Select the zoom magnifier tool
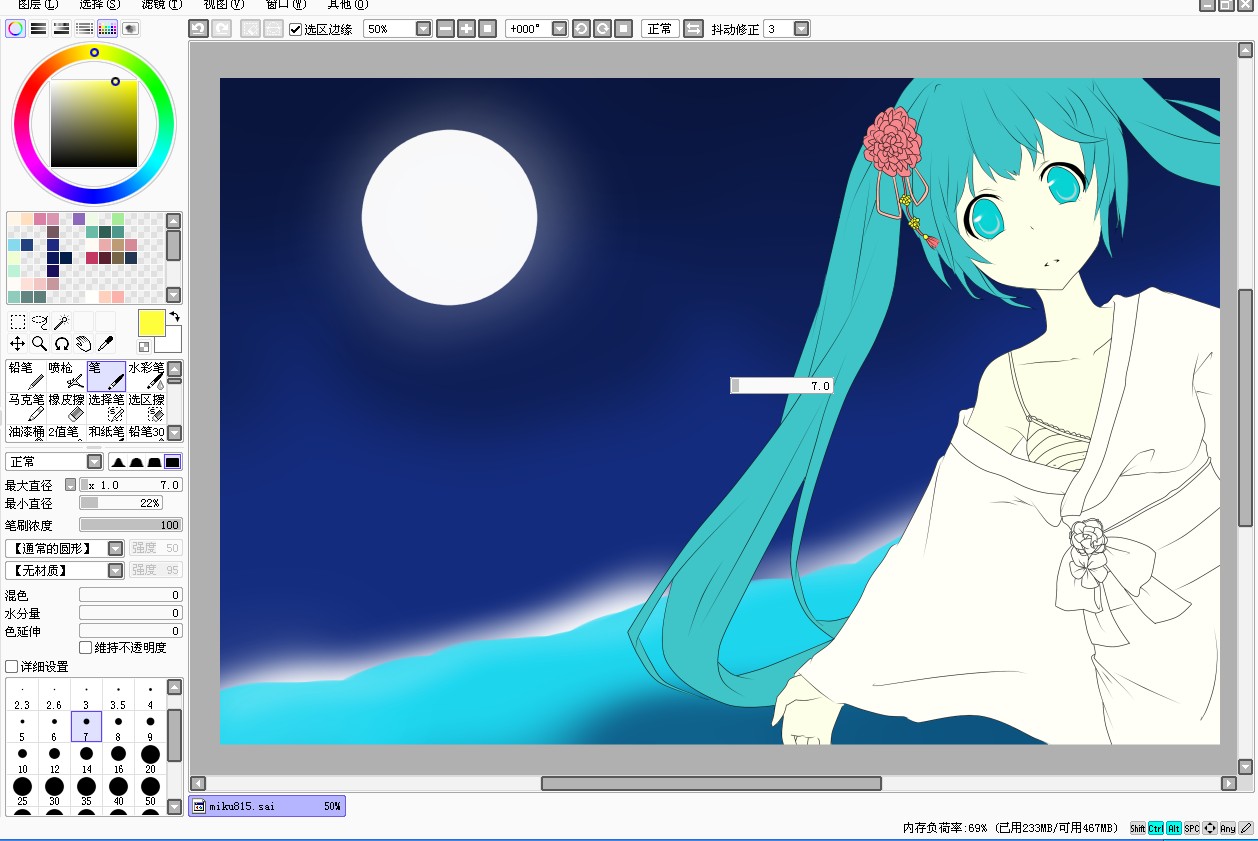This screenshot has height=841, width=1258. [x=40, y=343]
